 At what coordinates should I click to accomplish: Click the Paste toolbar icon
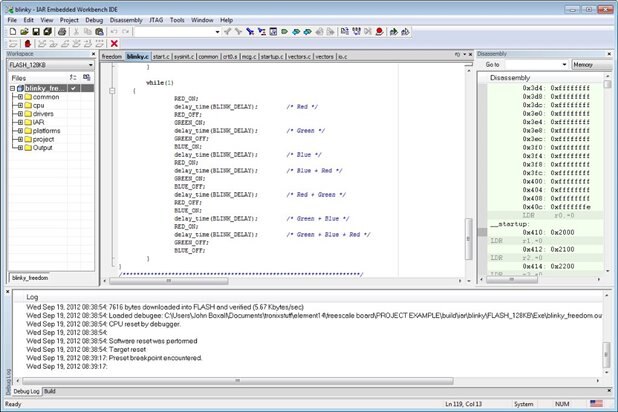tap(98, 31)
